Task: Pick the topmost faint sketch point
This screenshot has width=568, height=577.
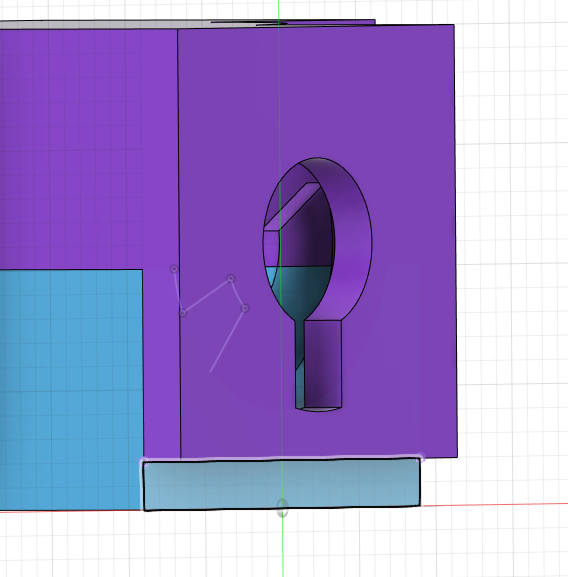Action: click(x=174, y=269)
